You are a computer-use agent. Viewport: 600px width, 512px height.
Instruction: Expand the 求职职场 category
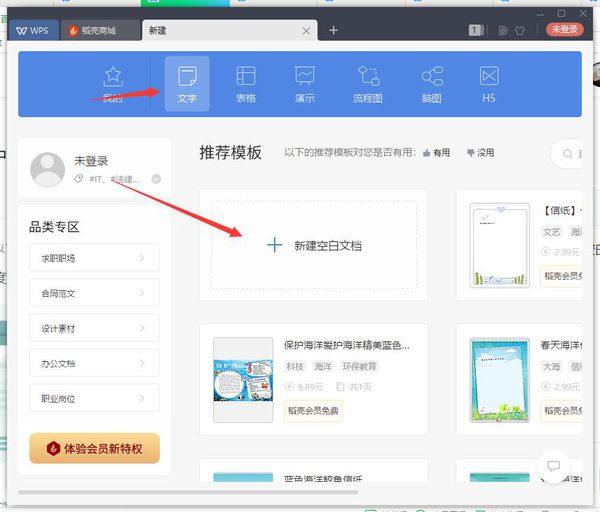tap(95, 258)
